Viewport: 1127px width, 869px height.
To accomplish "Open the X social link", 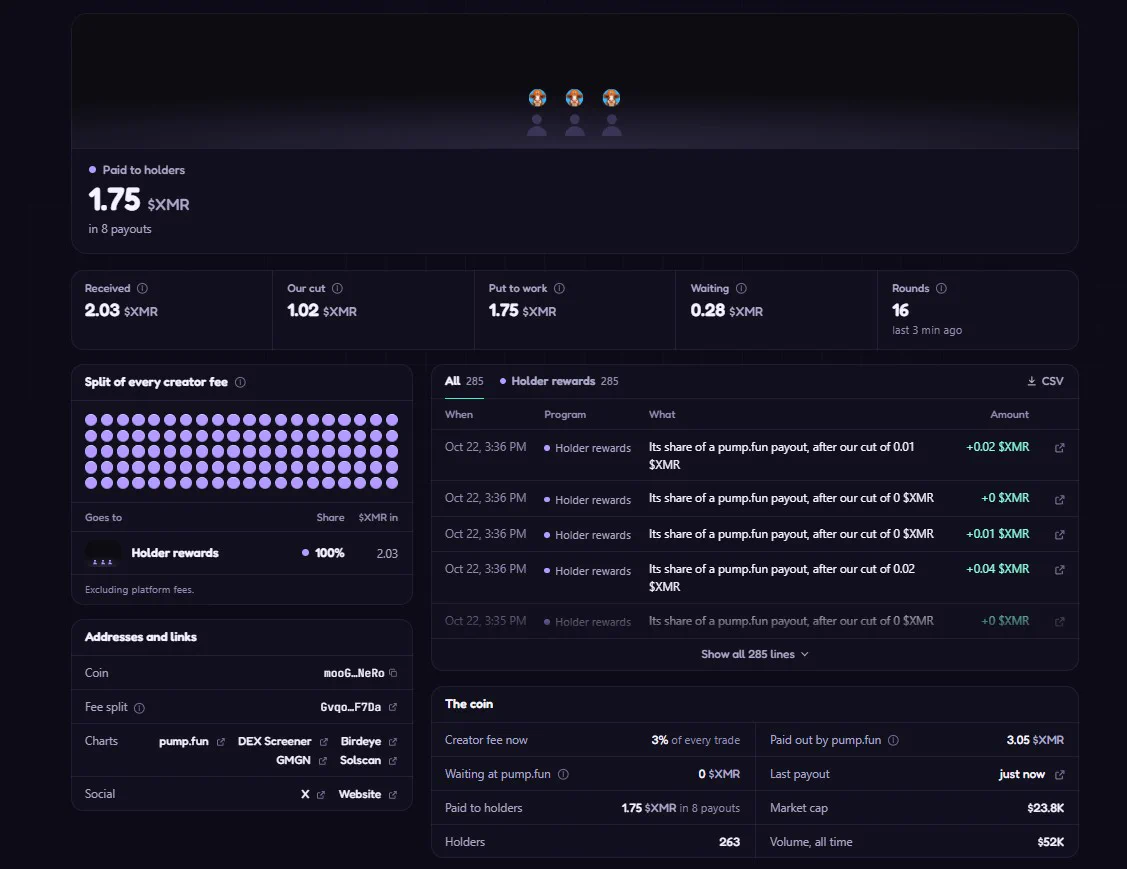I will pos(313,794).
